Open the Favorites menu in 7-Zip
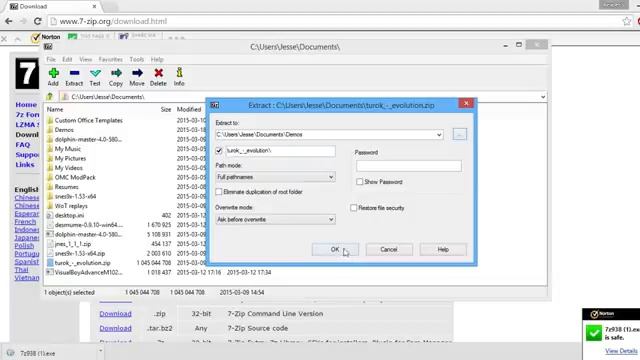This screenshot has width=640, height=360. [x=111, y=59]
